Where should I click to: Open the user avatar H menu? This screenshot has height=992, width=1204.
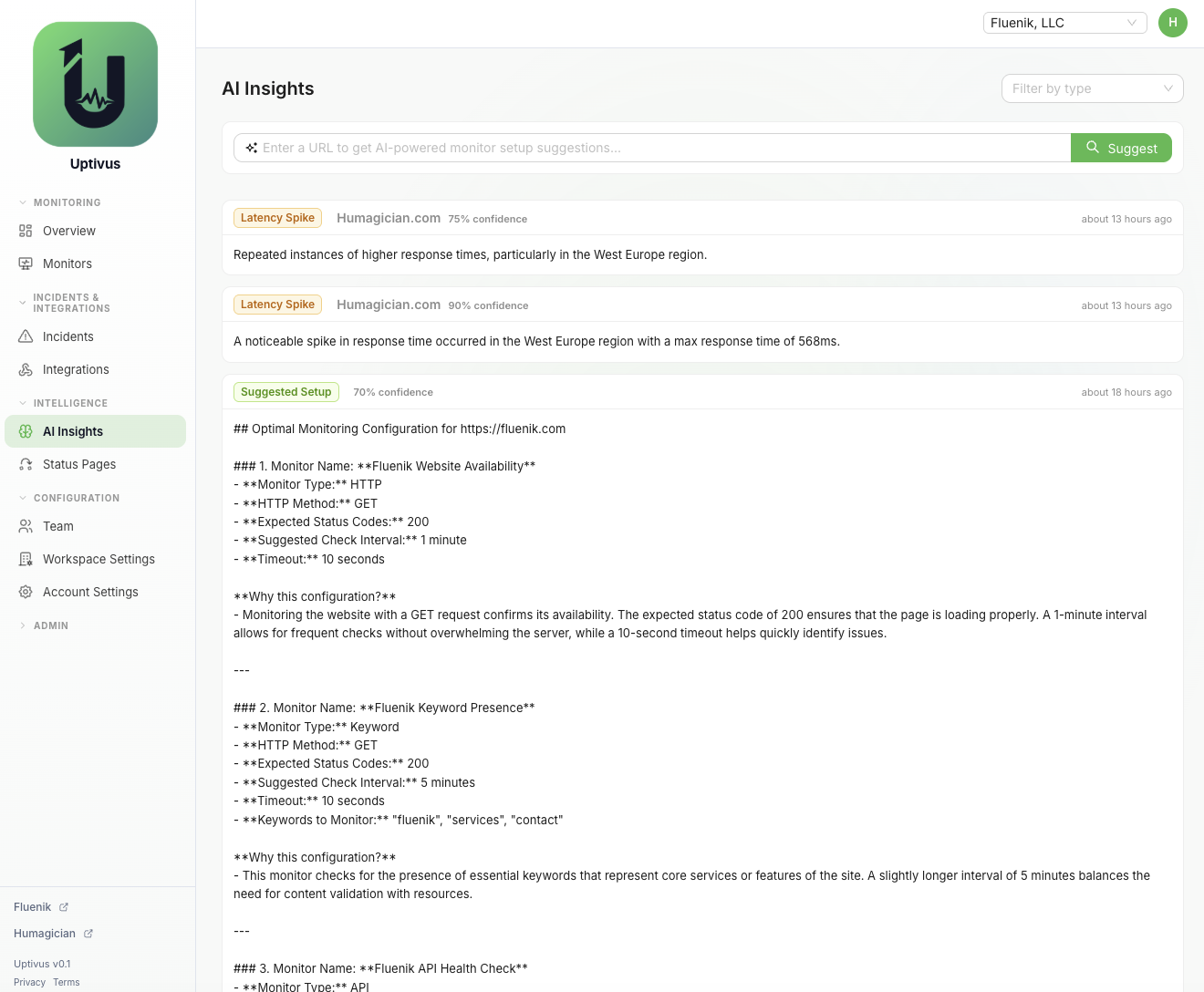1172,23
